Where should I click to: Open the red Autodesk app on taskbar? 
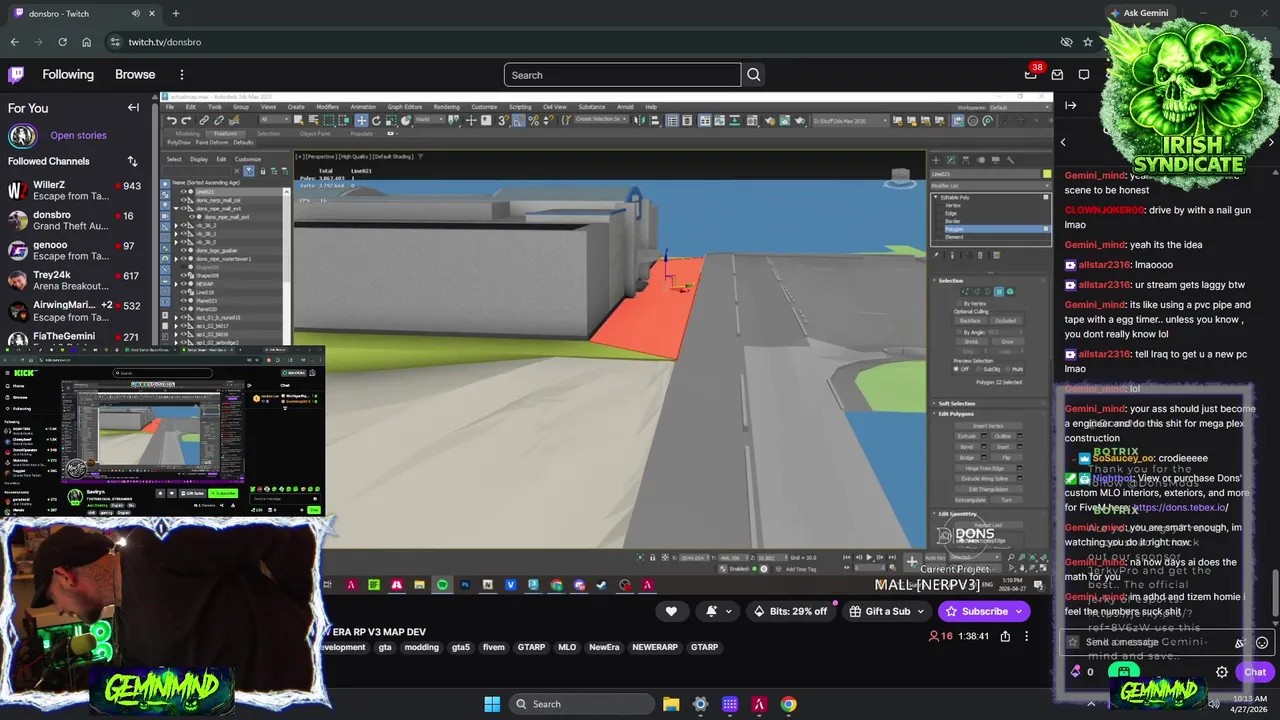tap(760, 704)
